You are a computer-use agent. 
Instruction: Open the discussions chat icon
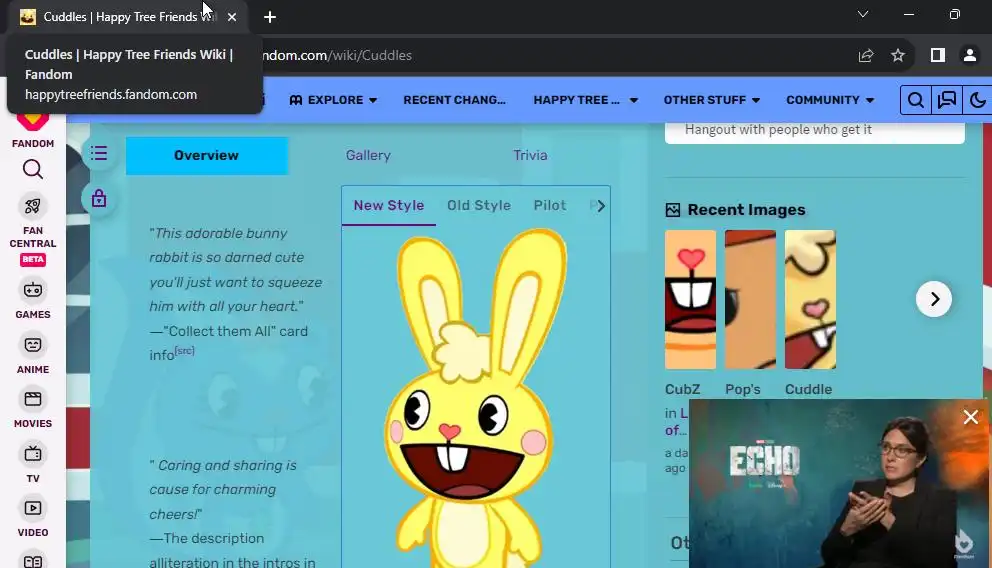click(x=946, y=100)
